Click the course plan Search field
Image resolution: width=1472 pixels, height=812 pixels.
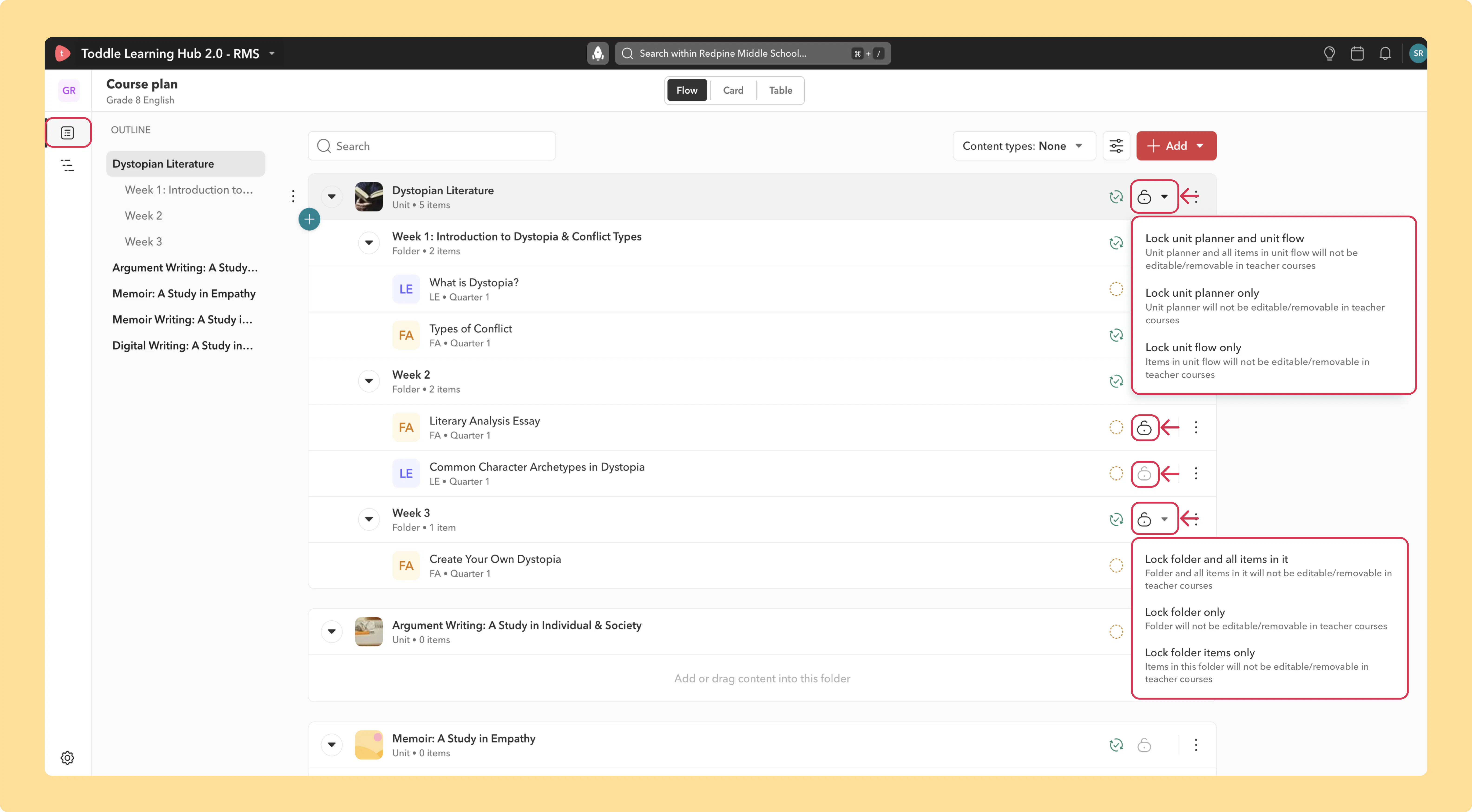(432, 146)
